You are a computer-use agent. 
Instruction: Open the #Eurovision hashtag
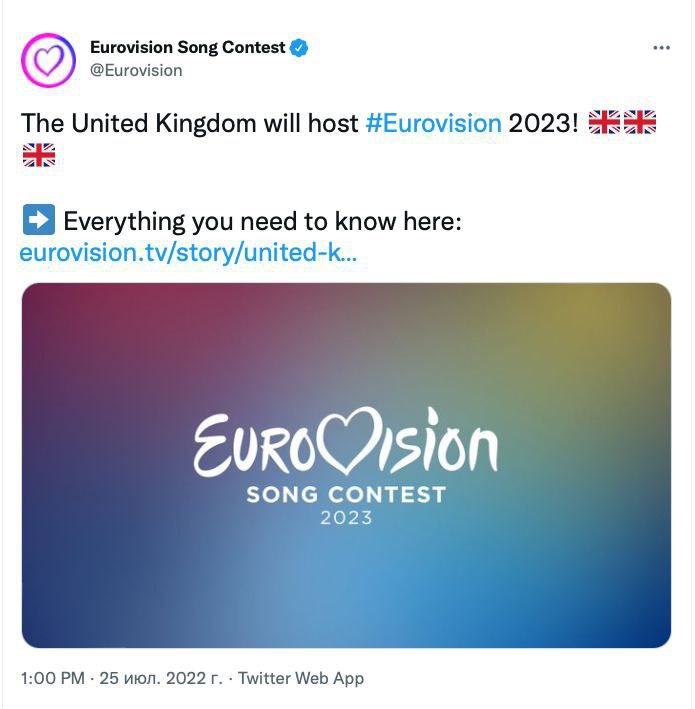[433, 123]
